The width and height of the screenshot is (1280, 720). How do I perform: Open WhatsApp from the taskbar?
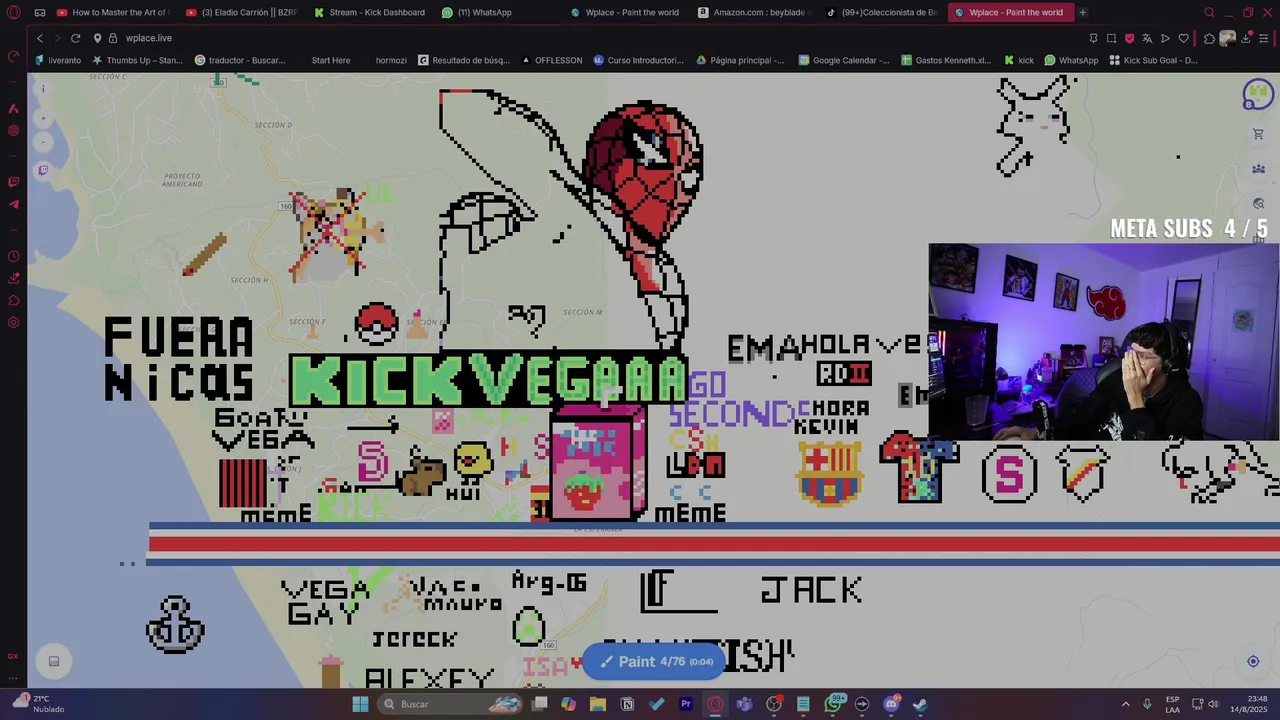tap(833, 704)
